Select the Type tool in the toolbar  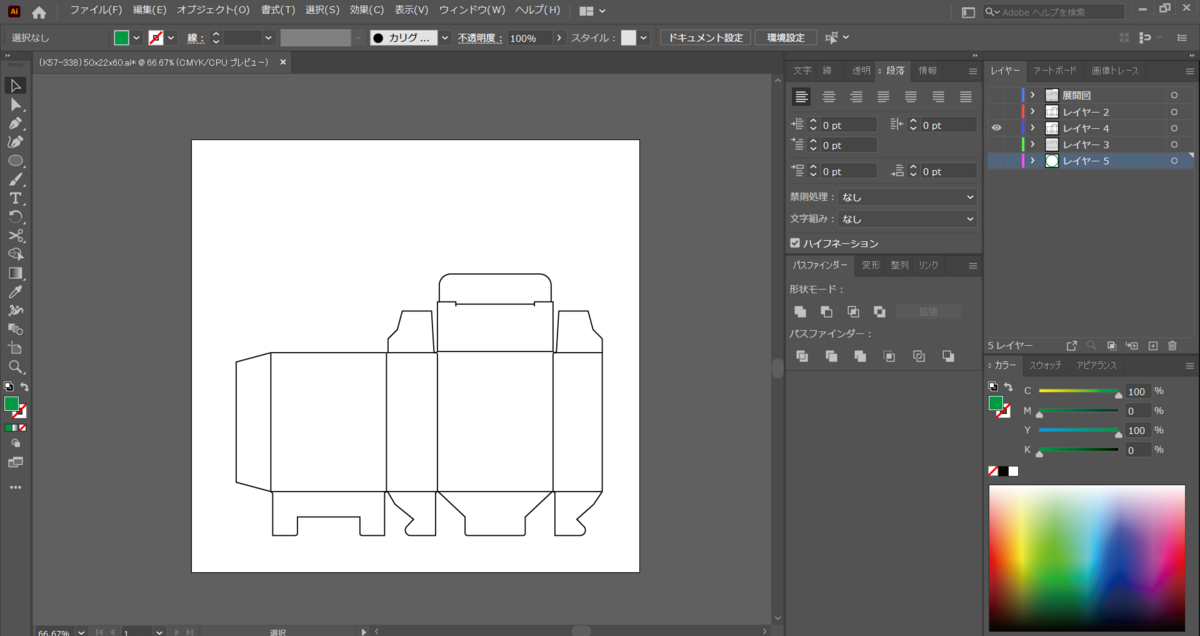16,198
